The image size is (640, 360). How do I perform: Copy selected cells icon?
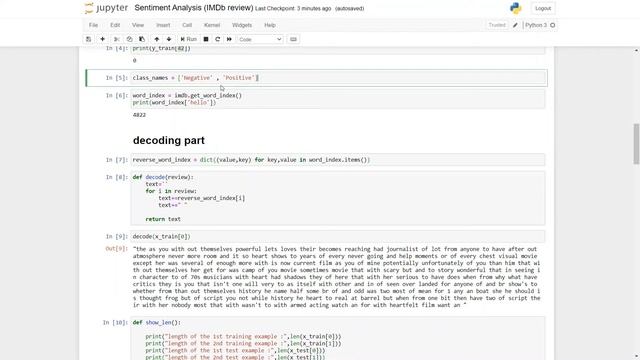tap(129, 39)
